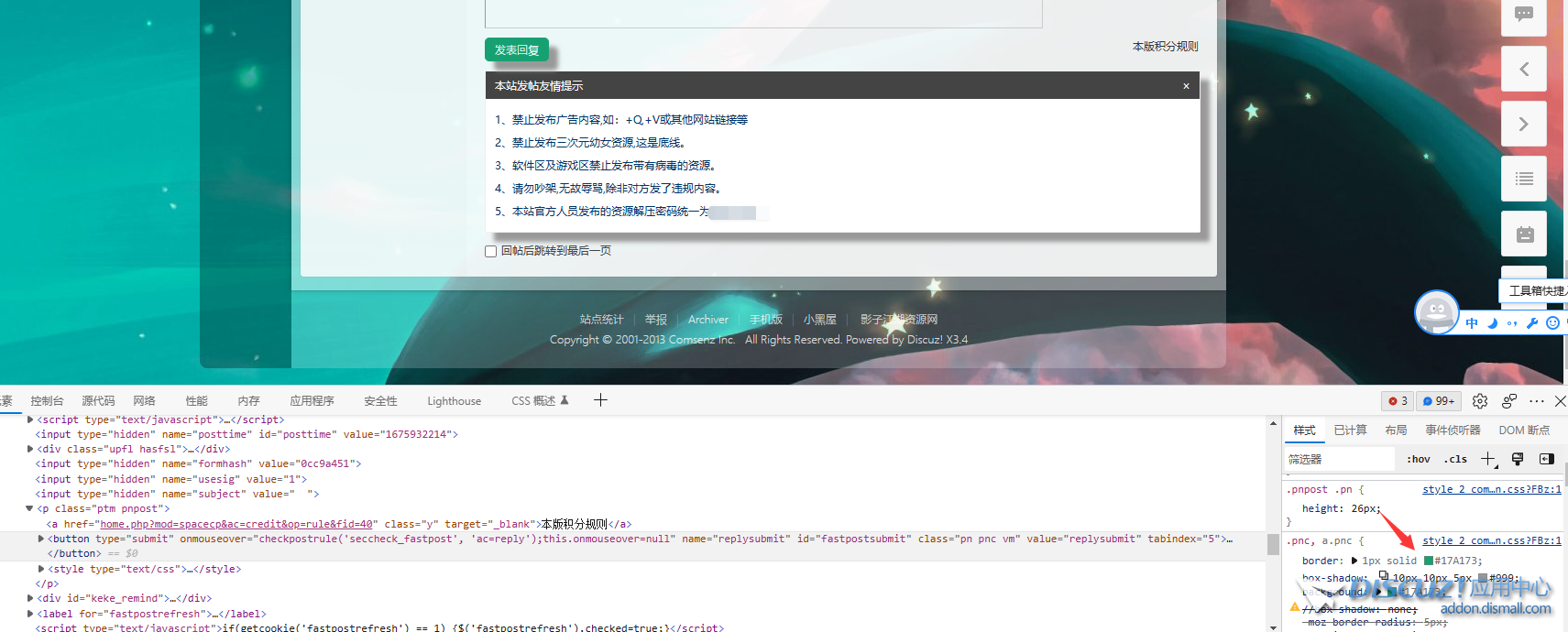
Task: Close the posting tips notice with ×
Action: pos(1186,86)
